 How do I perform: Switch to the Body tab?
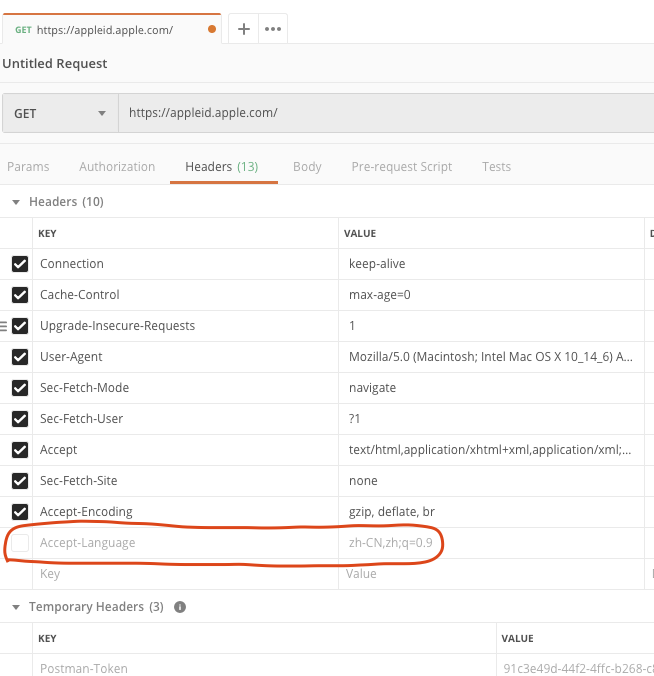tap(307, 166)
